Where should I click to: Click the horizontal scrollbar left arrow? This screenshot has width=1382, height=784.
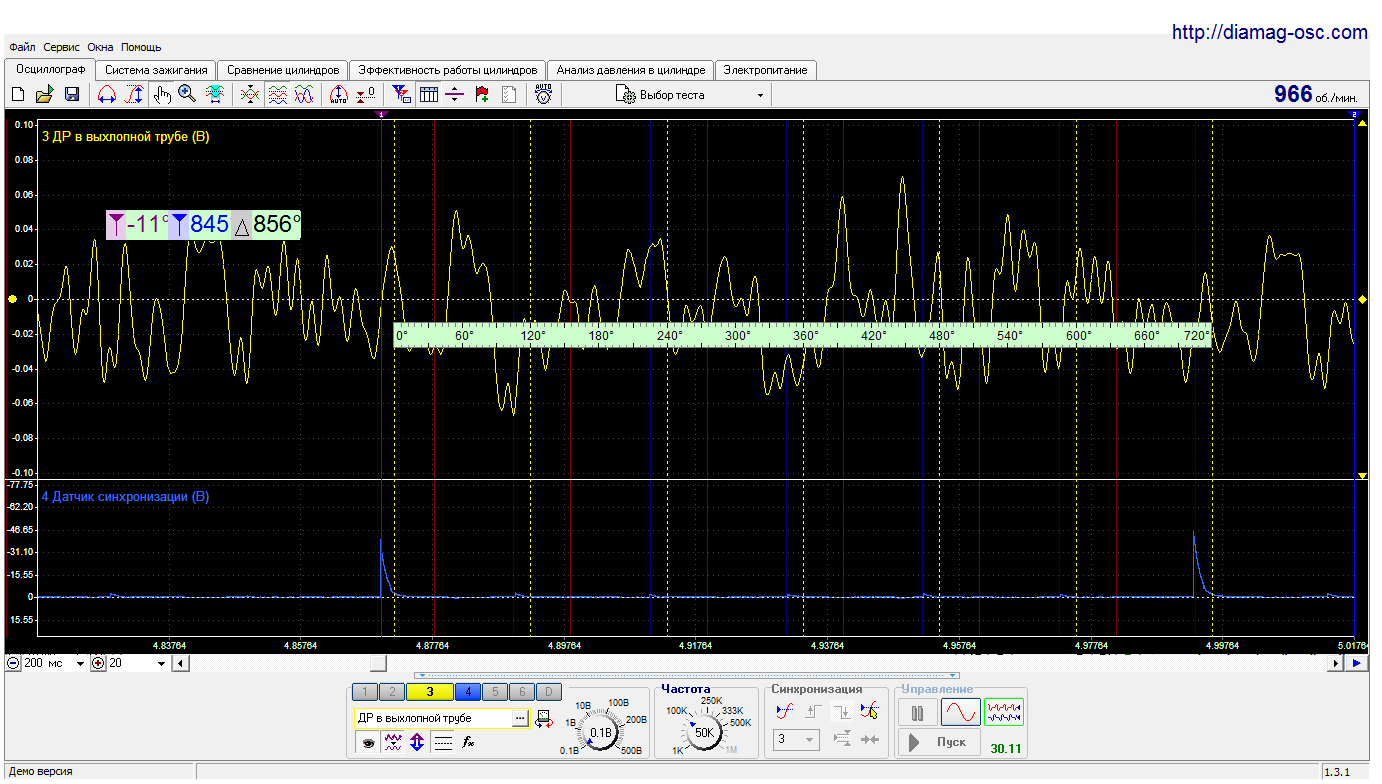click(180, 663)
